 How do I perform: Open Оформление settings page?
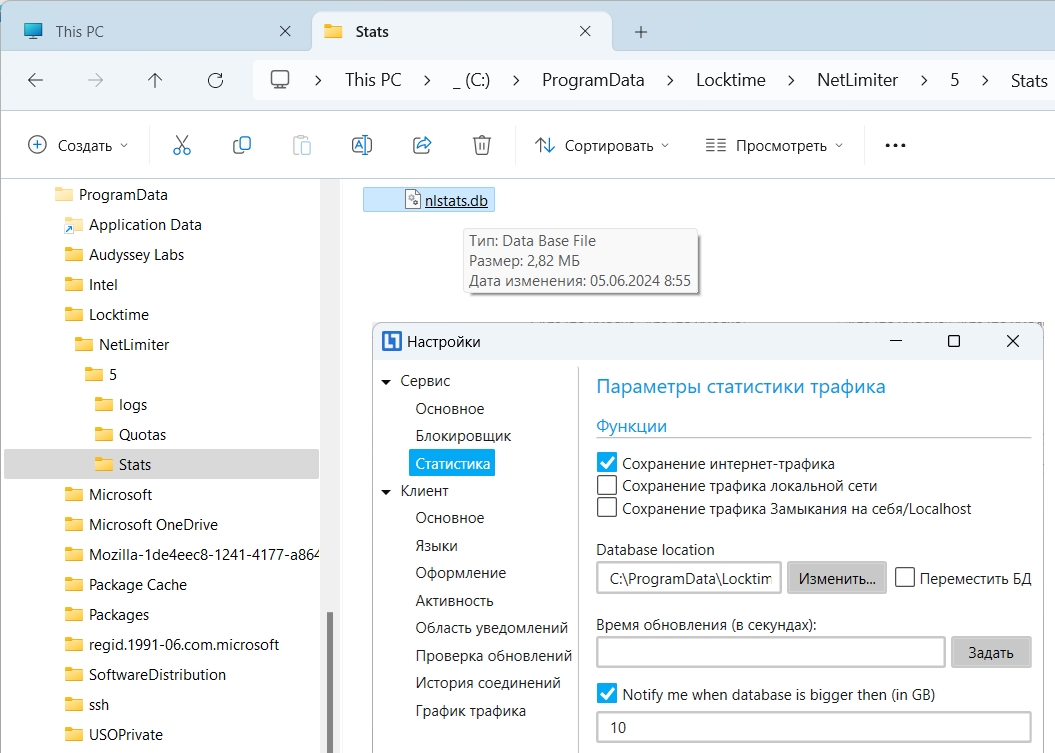point(460,573)
